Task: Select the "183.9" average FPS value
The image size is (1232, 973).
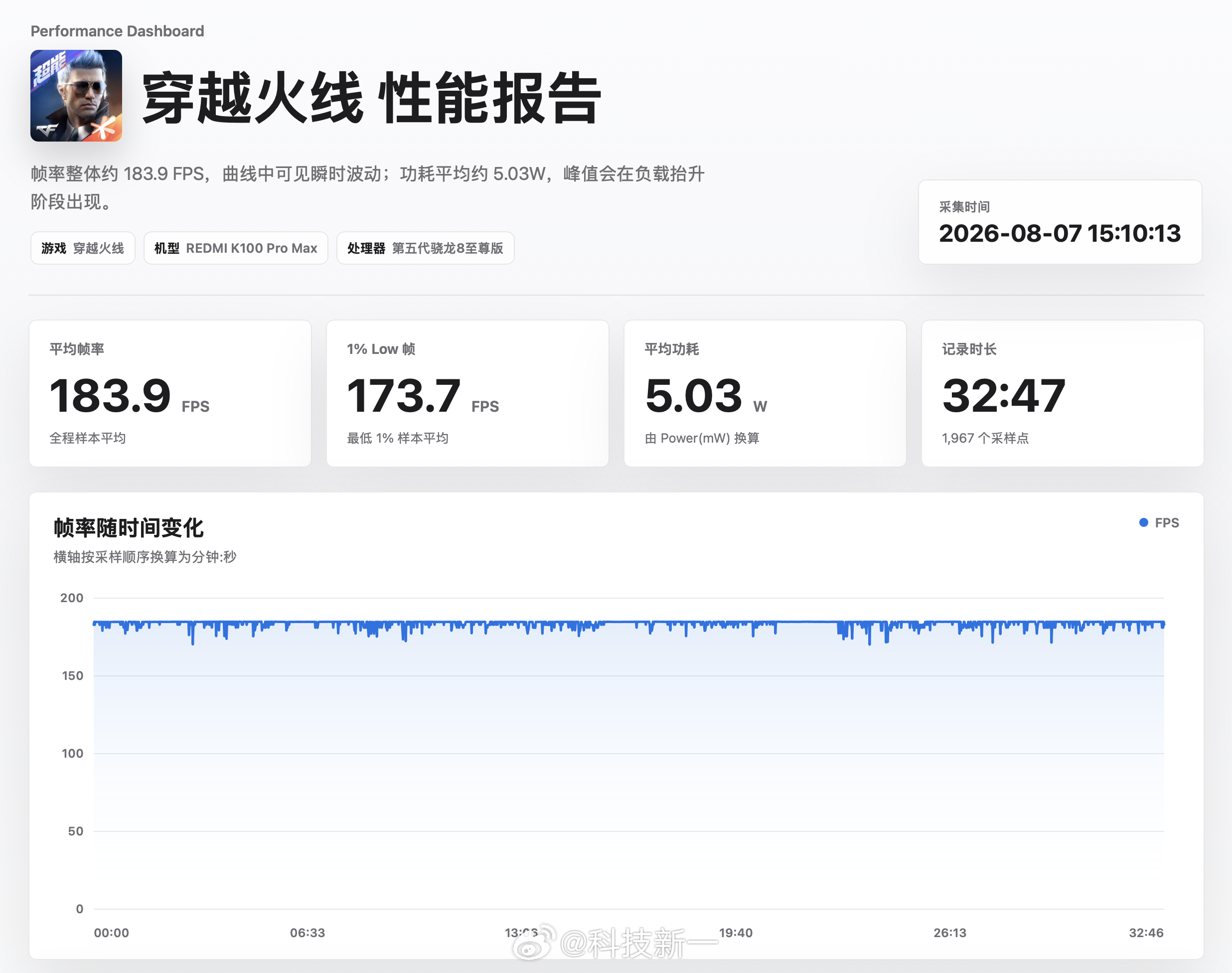Action: coord(110,395)
